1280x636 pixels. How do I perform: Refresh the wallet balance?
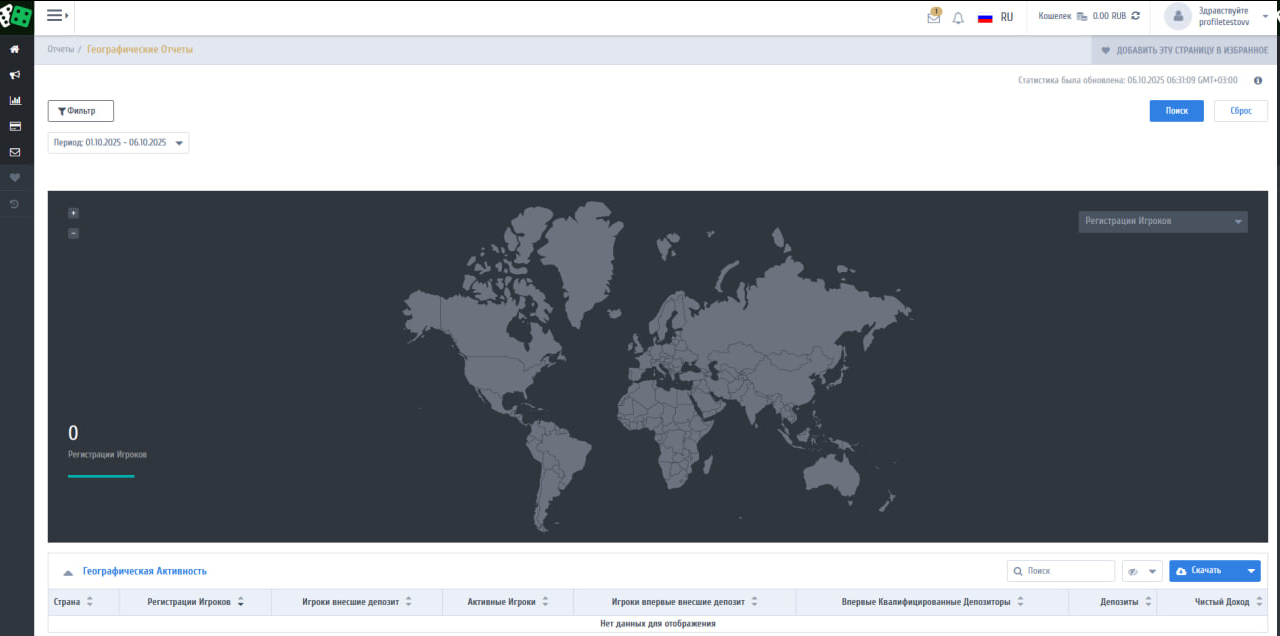point(1135,17)
